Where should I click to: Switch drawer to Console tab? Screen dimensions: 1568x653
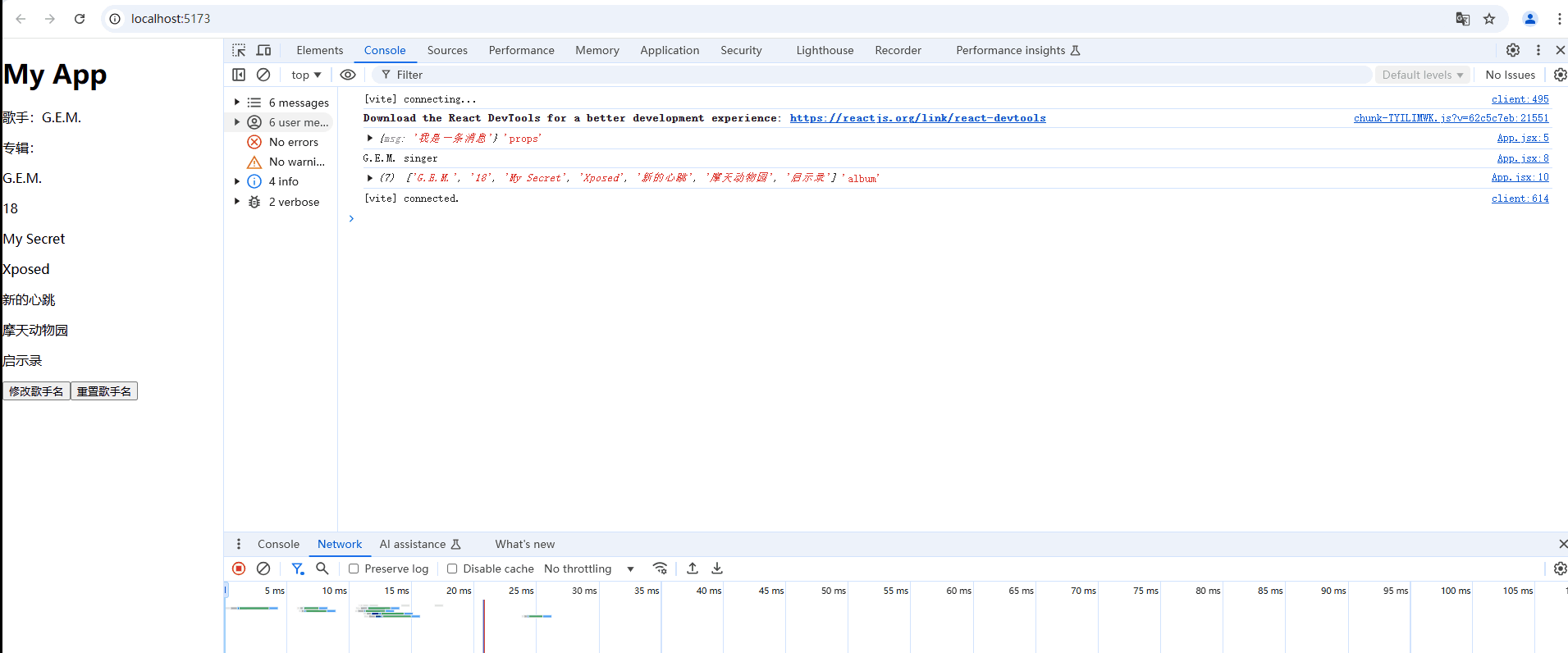click(x=278, y=544)
